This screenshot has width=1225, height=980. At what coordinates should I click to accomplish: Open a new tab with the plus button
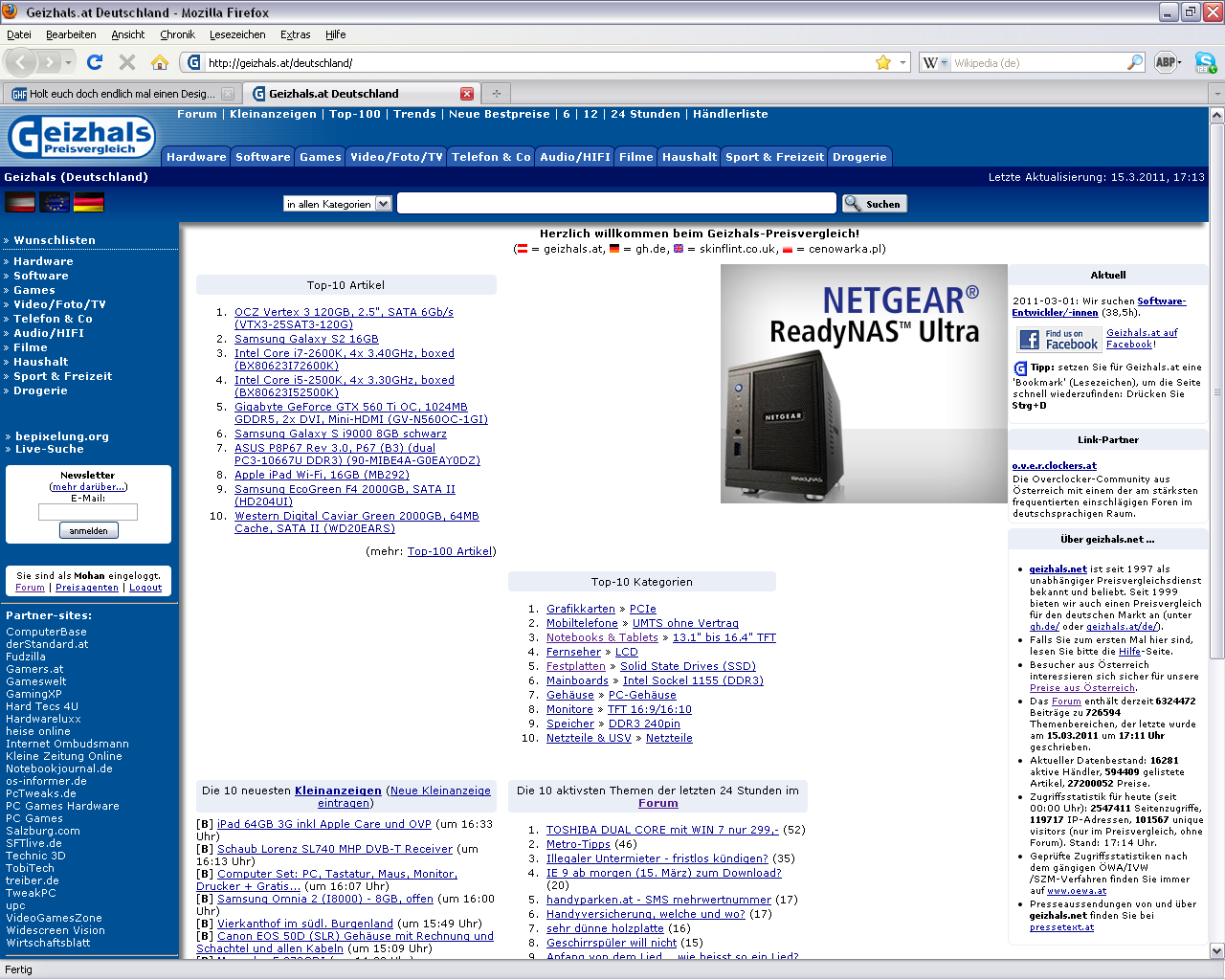tap(496, 94)
